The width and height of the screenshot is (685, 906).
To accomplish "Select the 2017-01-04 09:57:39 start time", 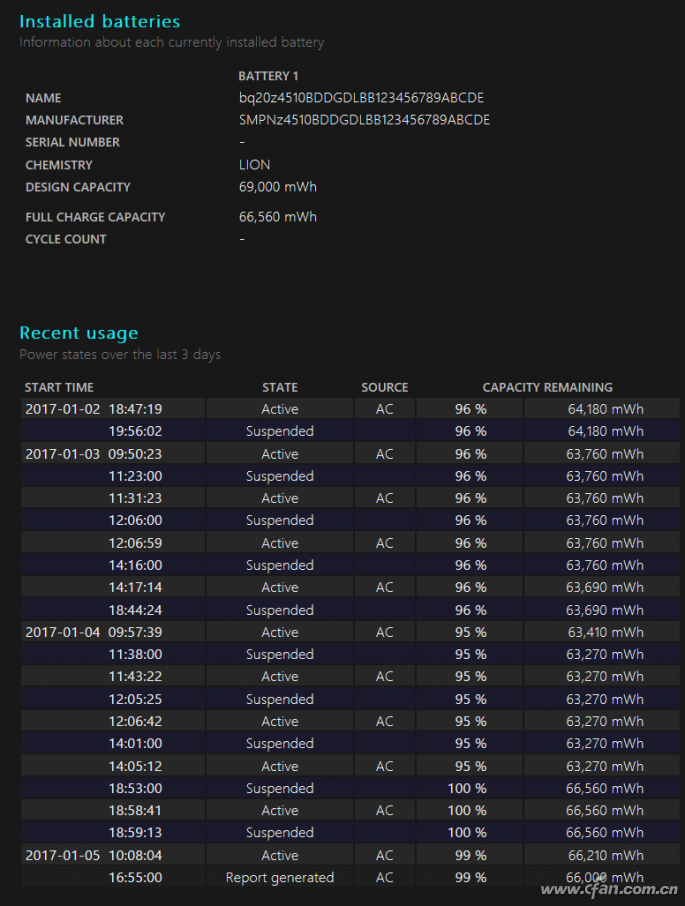I will 94,632.
